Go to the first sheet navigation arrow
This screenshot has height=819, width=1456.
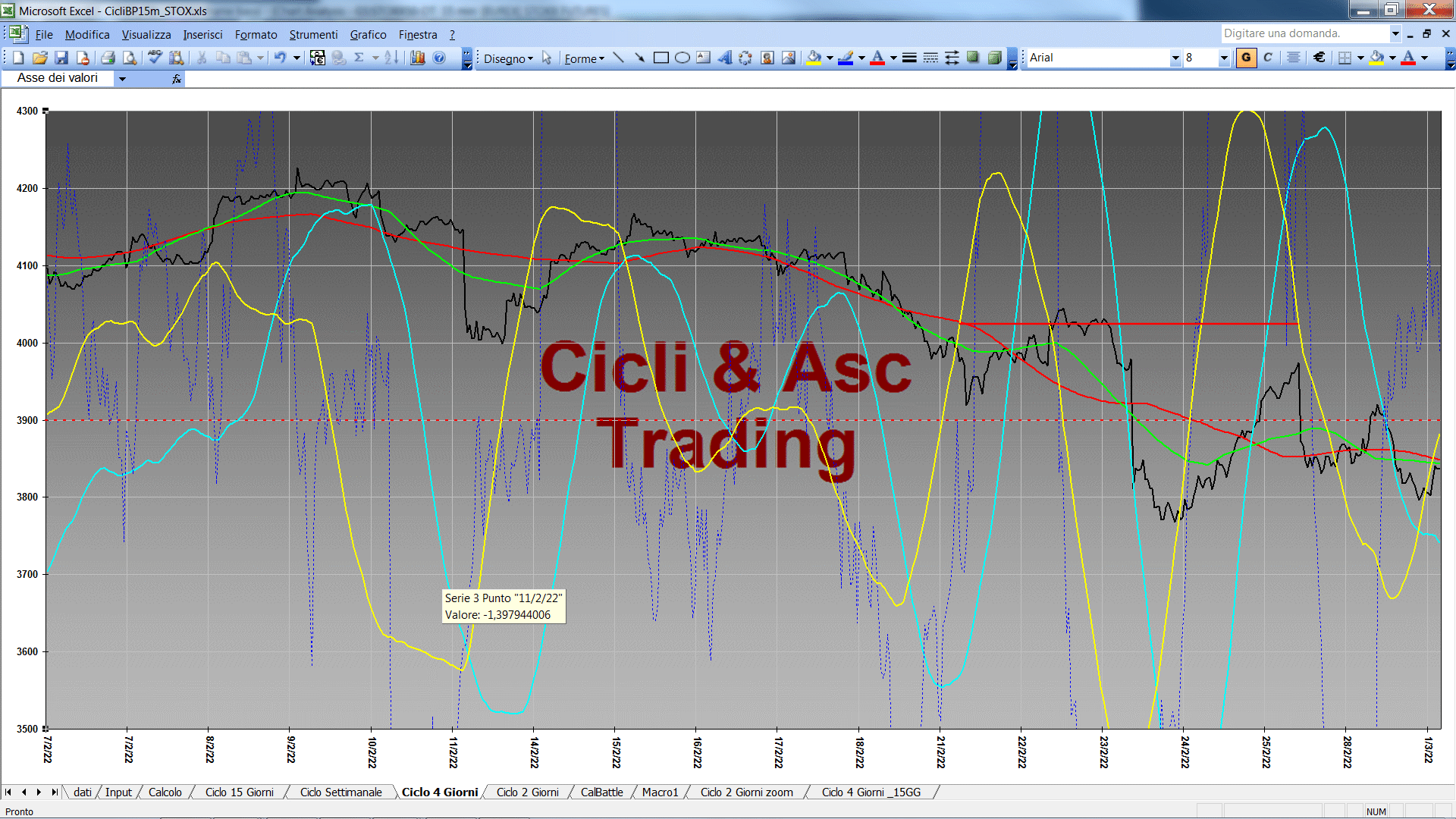point(8,792)
